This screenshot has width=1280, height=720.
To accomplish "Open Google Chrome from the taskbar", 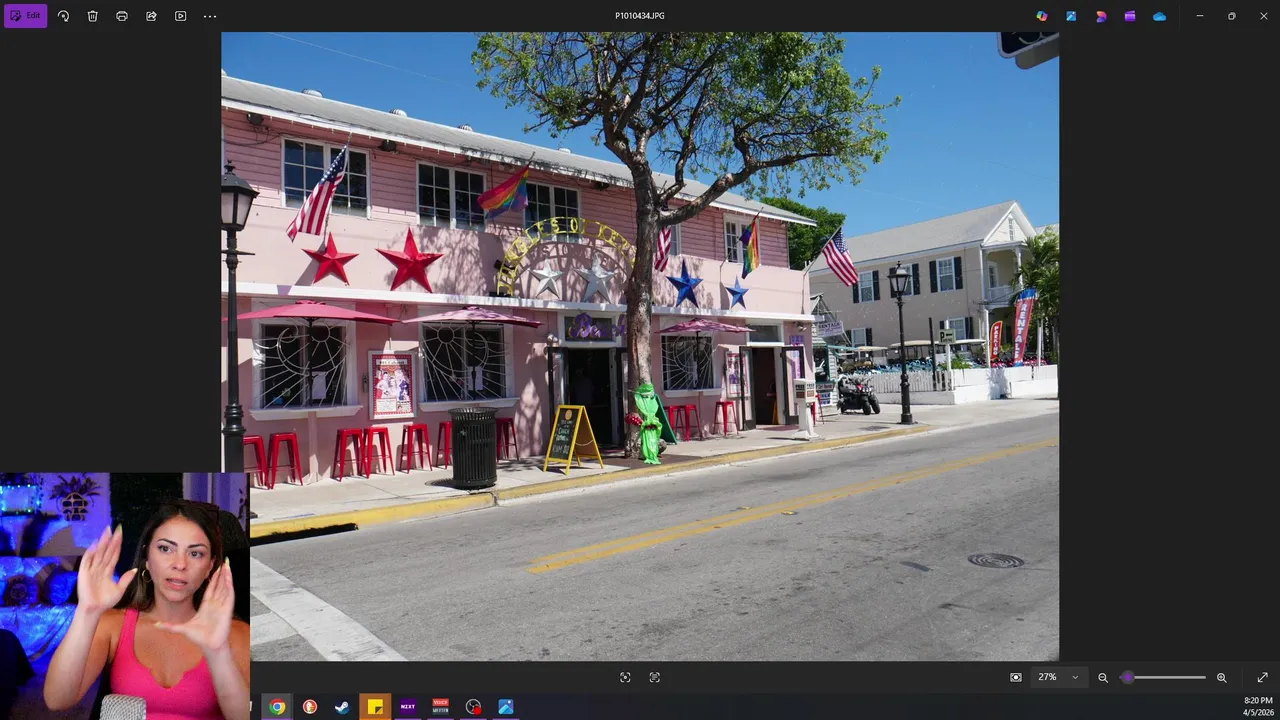I will [277, 707].
